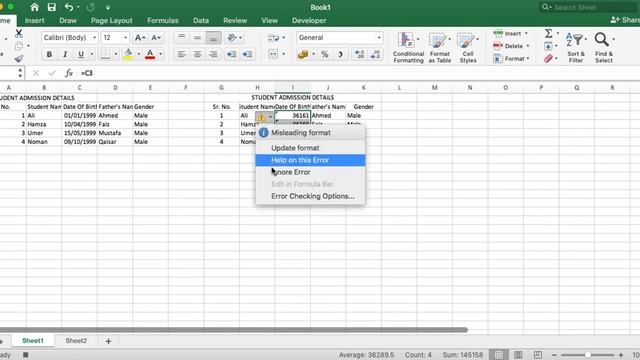Click the Wrap Text icon
The width and height of the screenshot is (640, 360).
[273, 38]
